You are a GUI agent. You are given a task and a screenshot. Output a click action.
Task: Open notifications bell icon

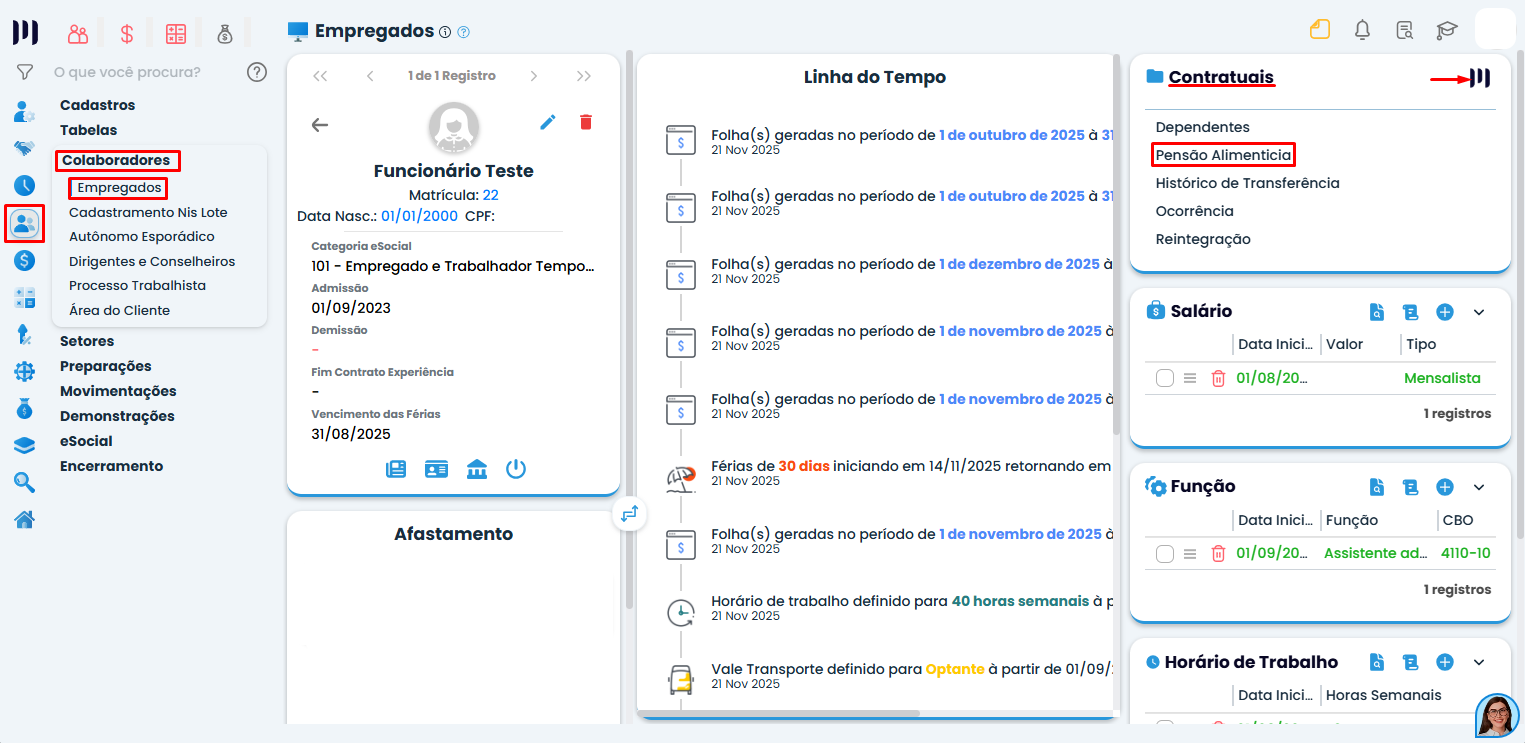point(1362,30)
